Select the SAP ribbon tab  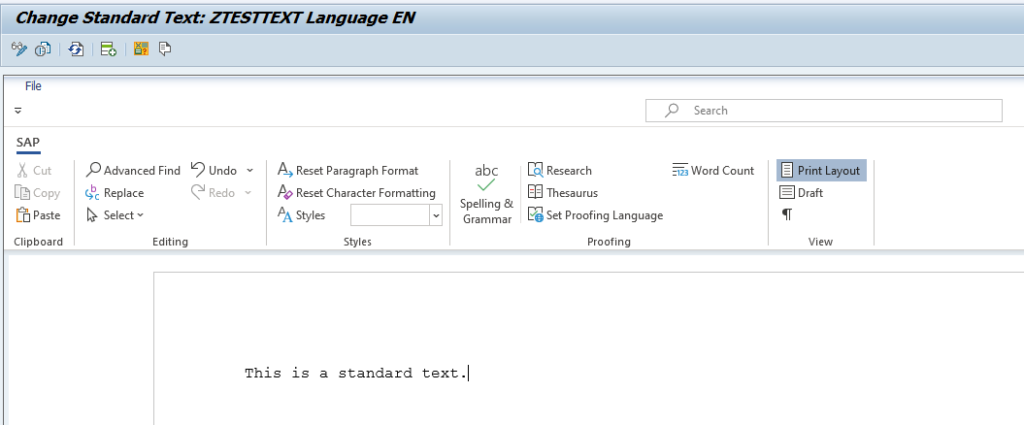pyautogui.click(x=28, y=142)
